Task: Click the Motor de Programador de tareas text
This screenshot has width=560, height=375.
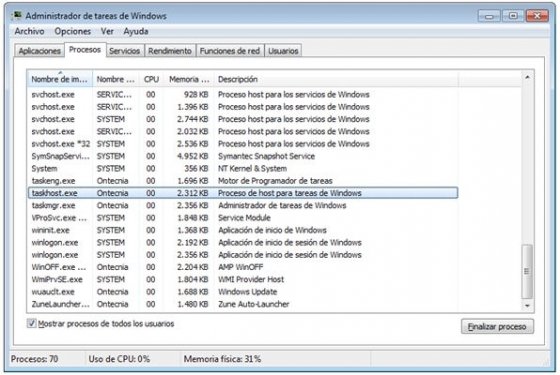Action: pyautogui.click(x=275, y=181)
